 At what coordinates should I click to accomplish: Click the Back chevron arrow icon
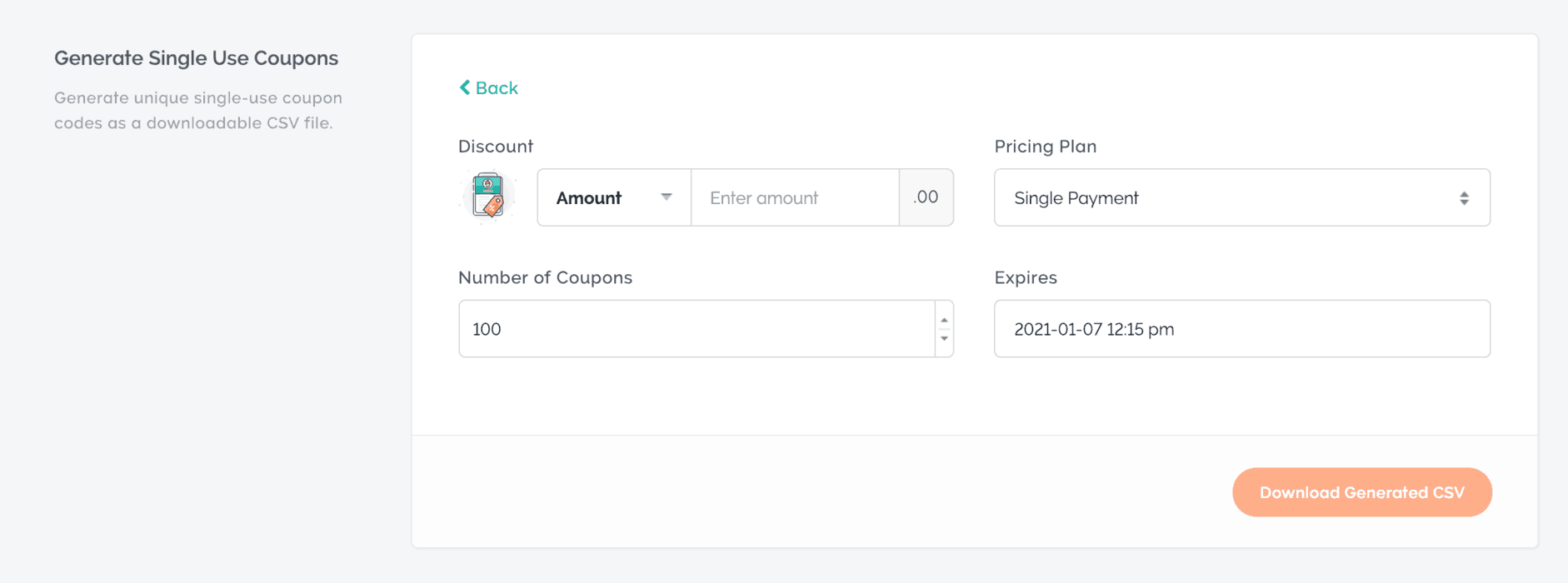click(x=465, y=87)
